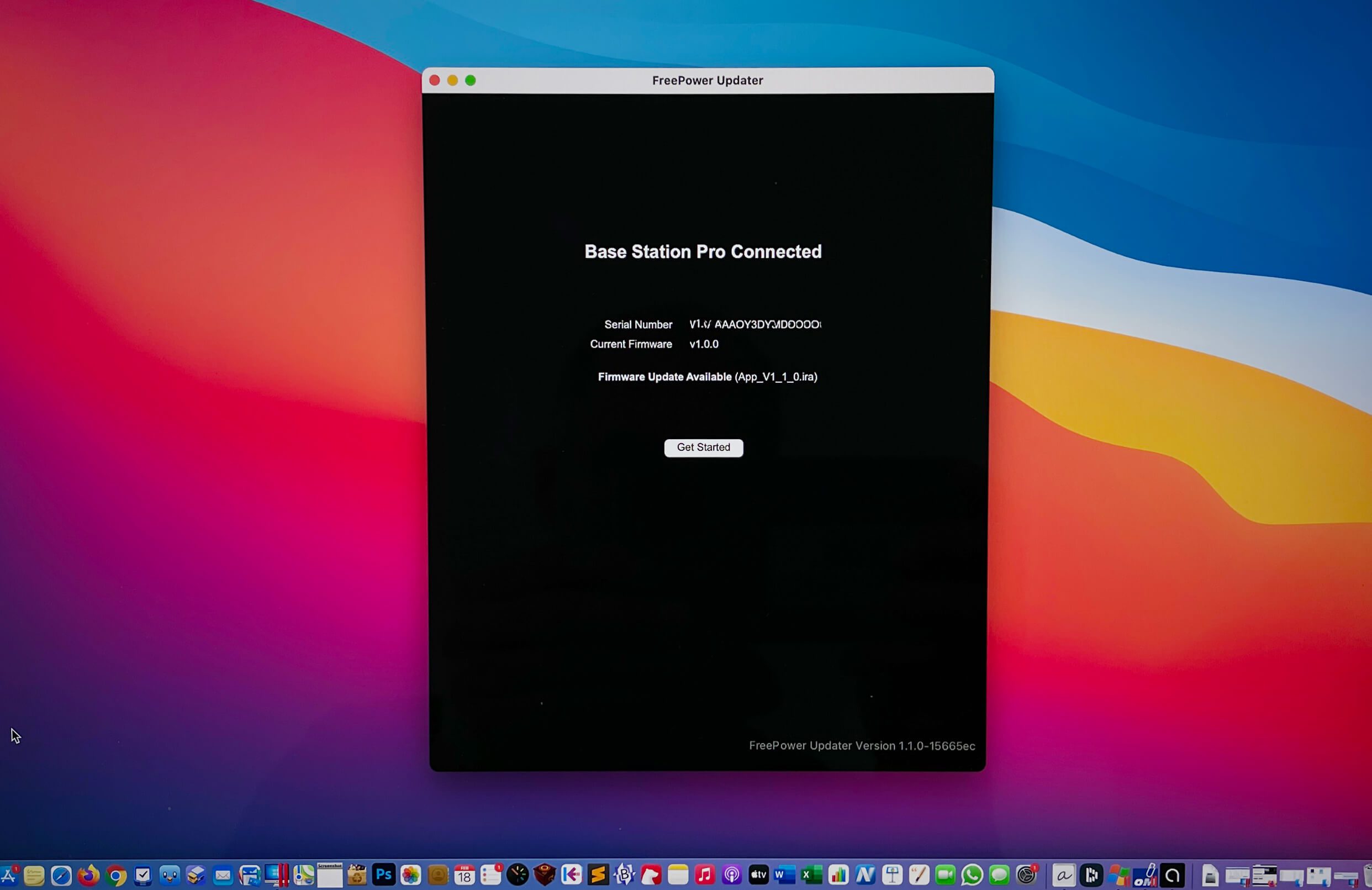
Task: Open System Preferences with update badge
Action: [x=1026, y=875]
